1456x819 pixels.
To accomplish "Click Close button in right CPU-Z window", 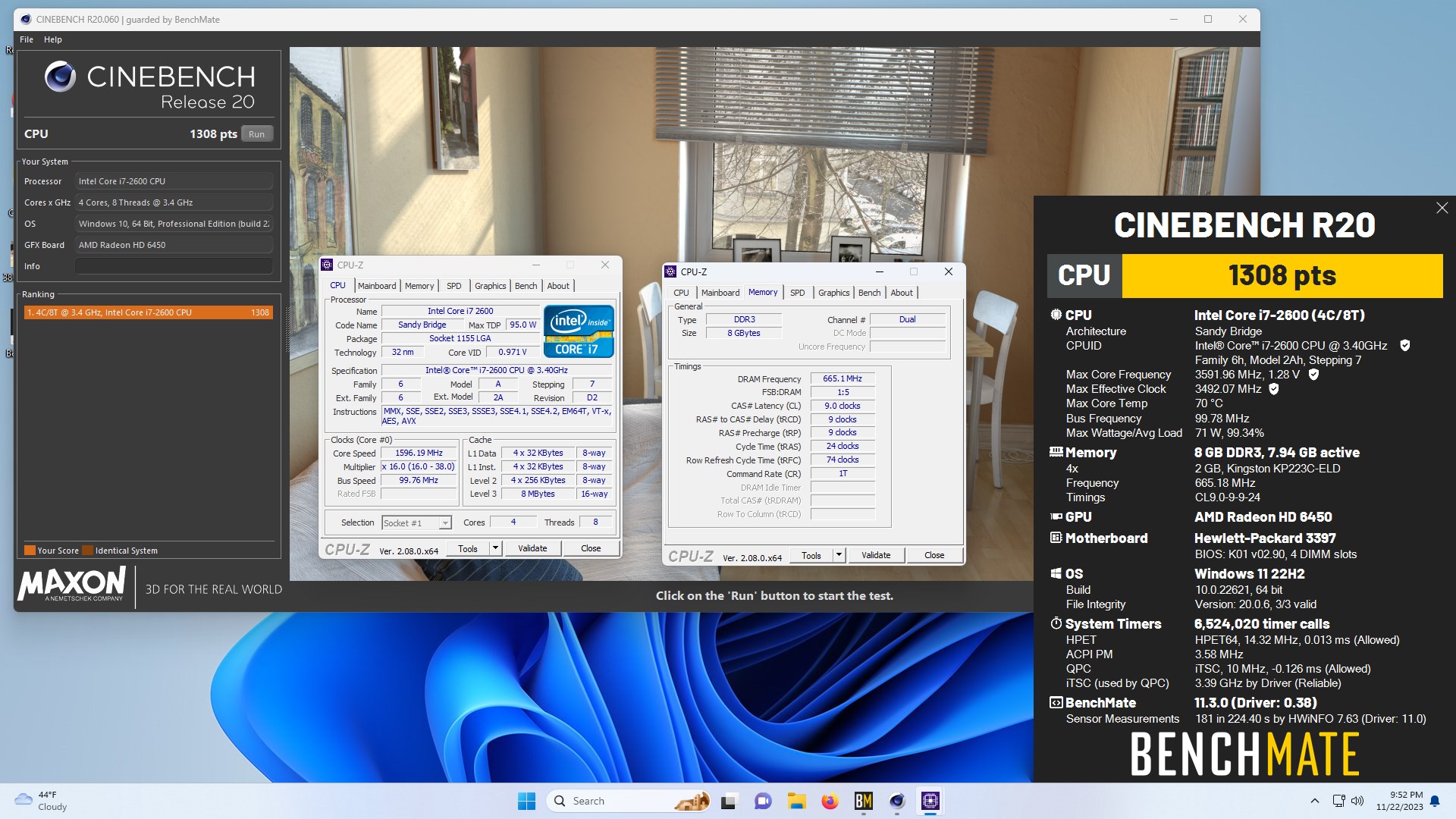I will [934, 556].
